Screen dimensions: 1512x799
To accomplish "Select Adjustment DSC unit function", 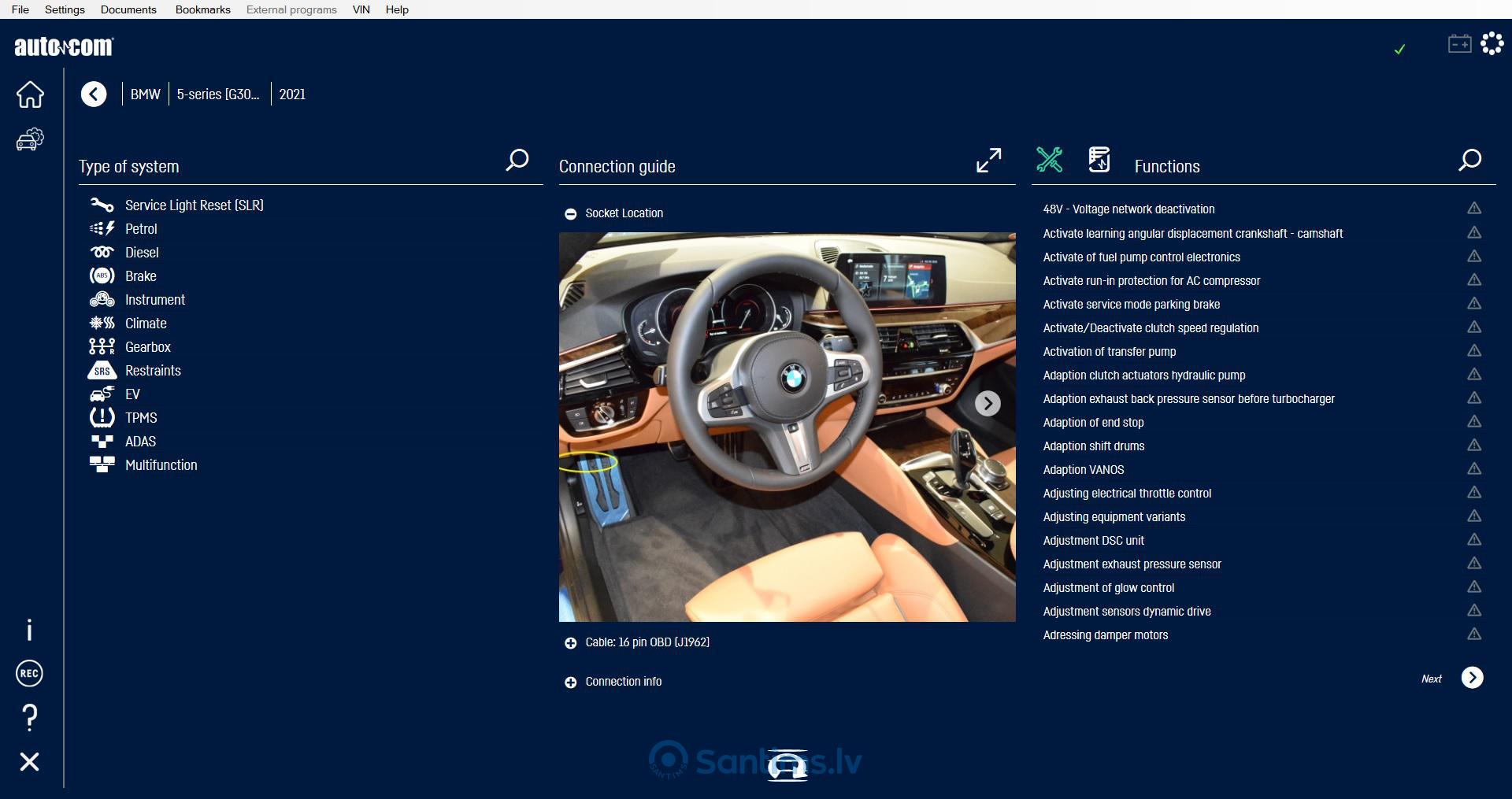I will pyautogui.click(x=1093, y=541).
